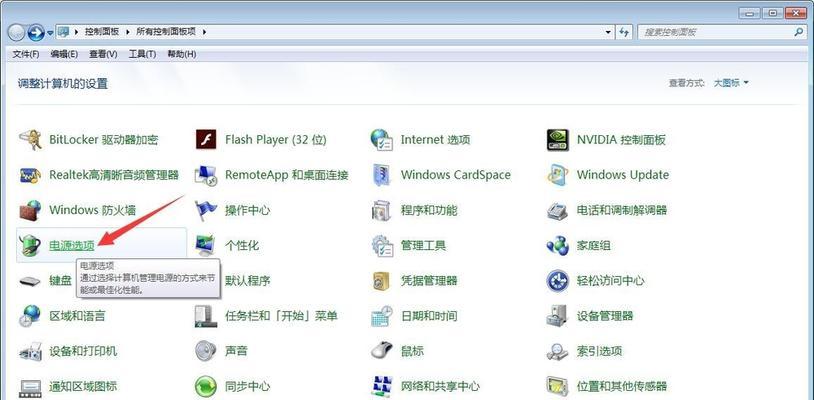The width and height of the screenshot is (814, 400).
Task: Open the 轻松访问中心 icon
Action: click(558, 281)
